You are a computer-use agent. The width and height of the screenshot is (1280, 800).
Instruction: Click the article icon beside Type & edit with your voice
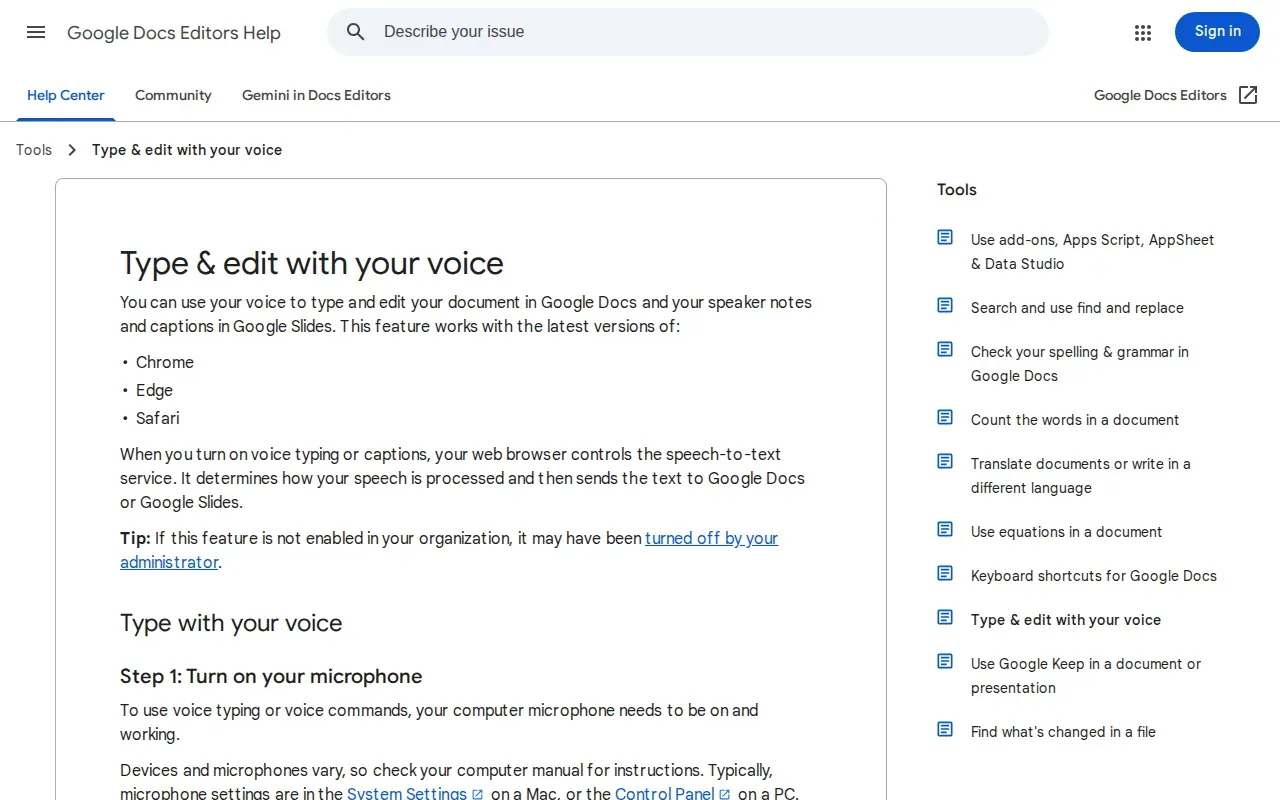point(945,617)
